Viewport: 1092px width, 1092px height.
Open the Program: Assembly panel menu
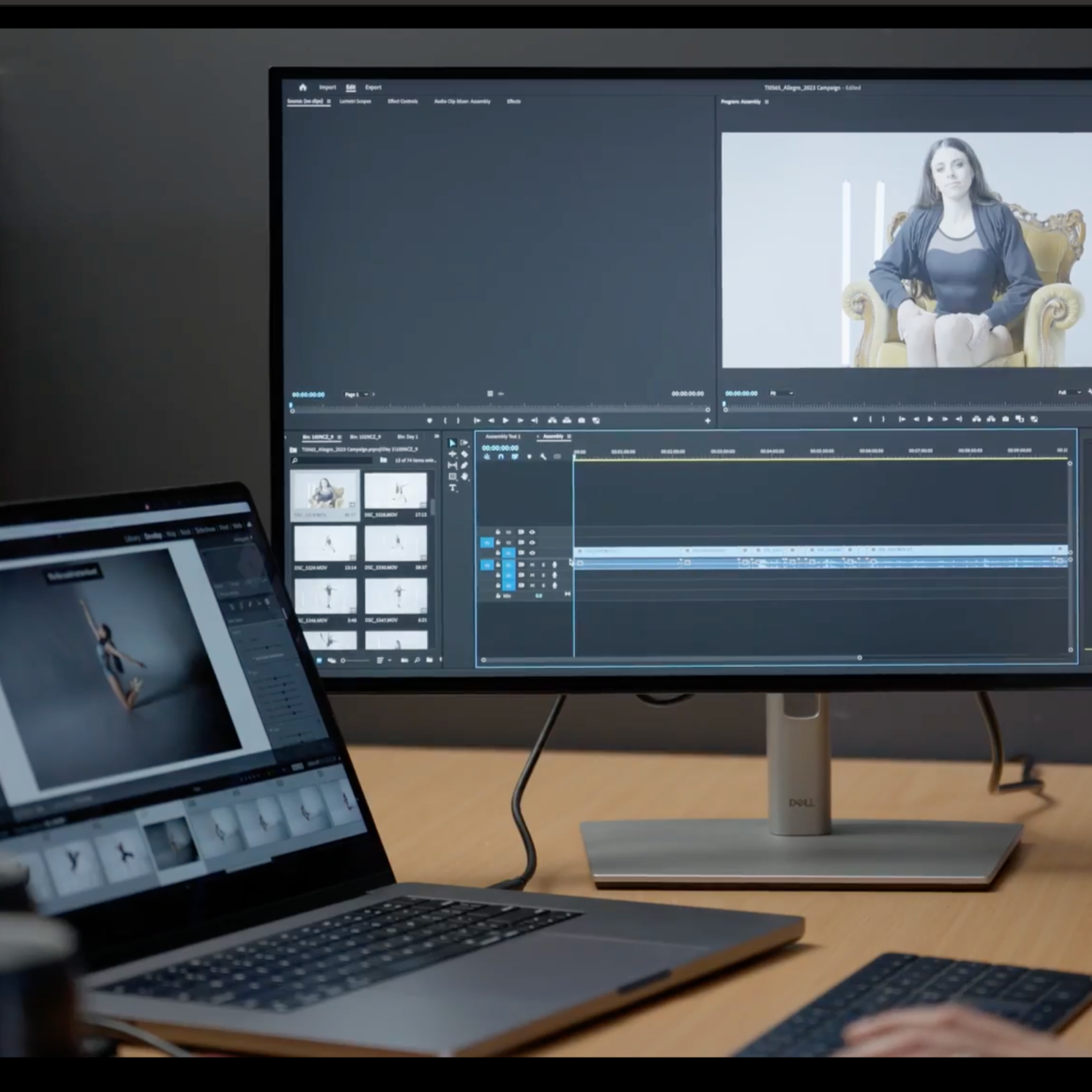[767, 102]
